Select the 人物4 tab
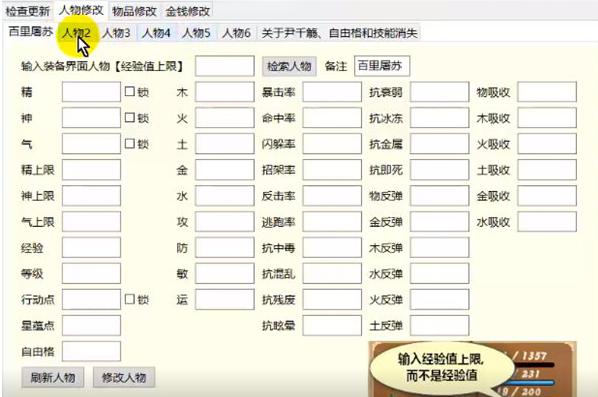 pos(156,33)
